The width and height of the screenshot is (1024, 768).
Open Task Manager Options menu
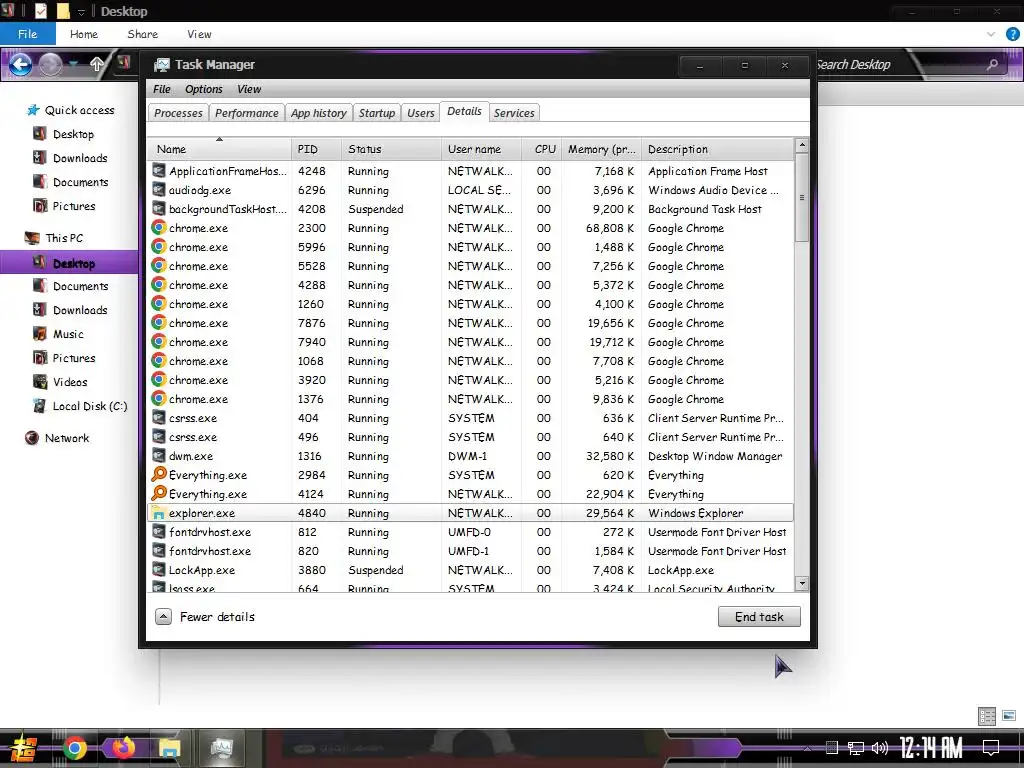coord(204,89)
